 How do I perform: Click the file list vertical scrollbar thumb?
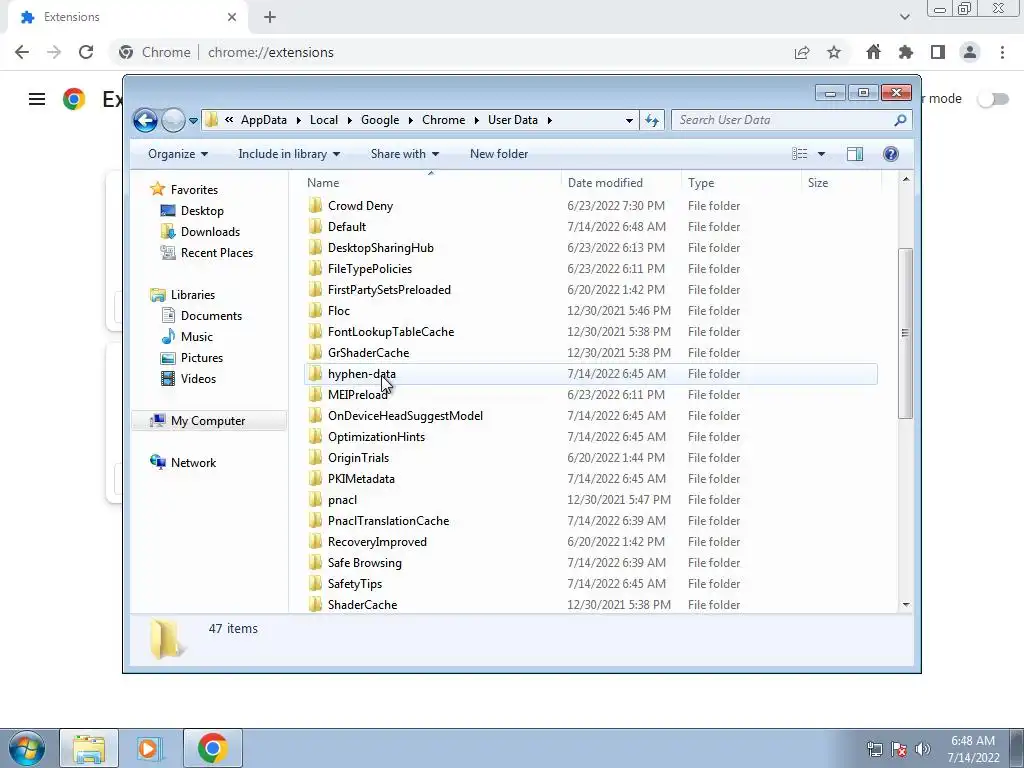point(905,333)
